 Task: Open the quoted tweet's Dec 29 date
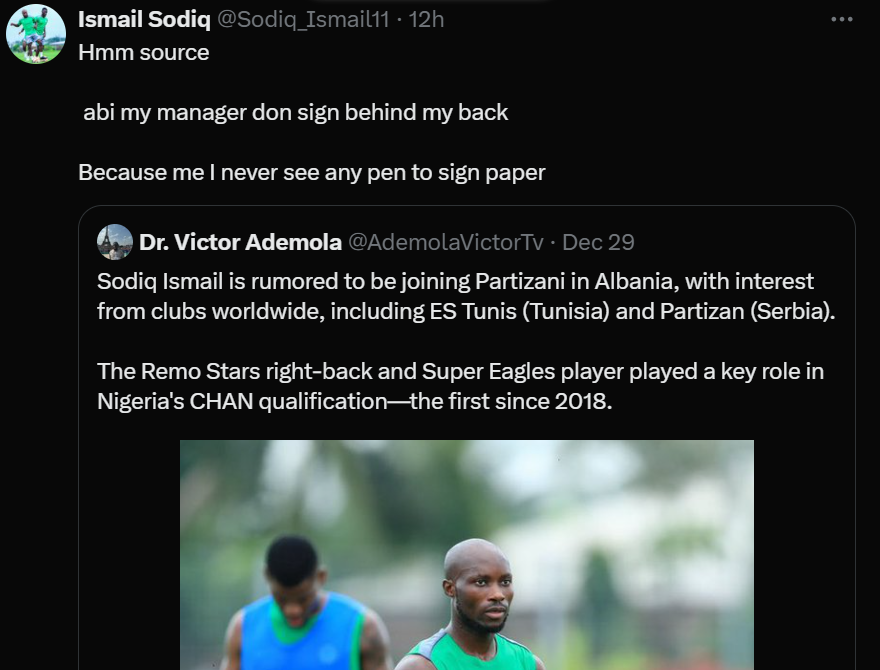pyautogui.click(x=598, y=242)
